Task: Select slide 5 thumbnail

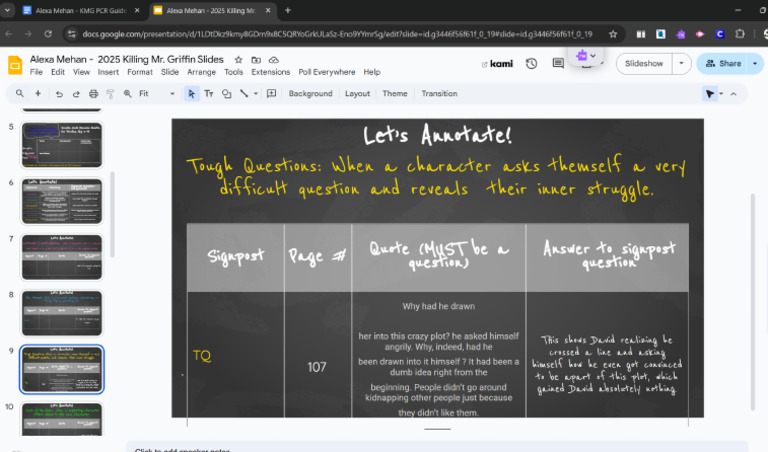Action: 62,145
